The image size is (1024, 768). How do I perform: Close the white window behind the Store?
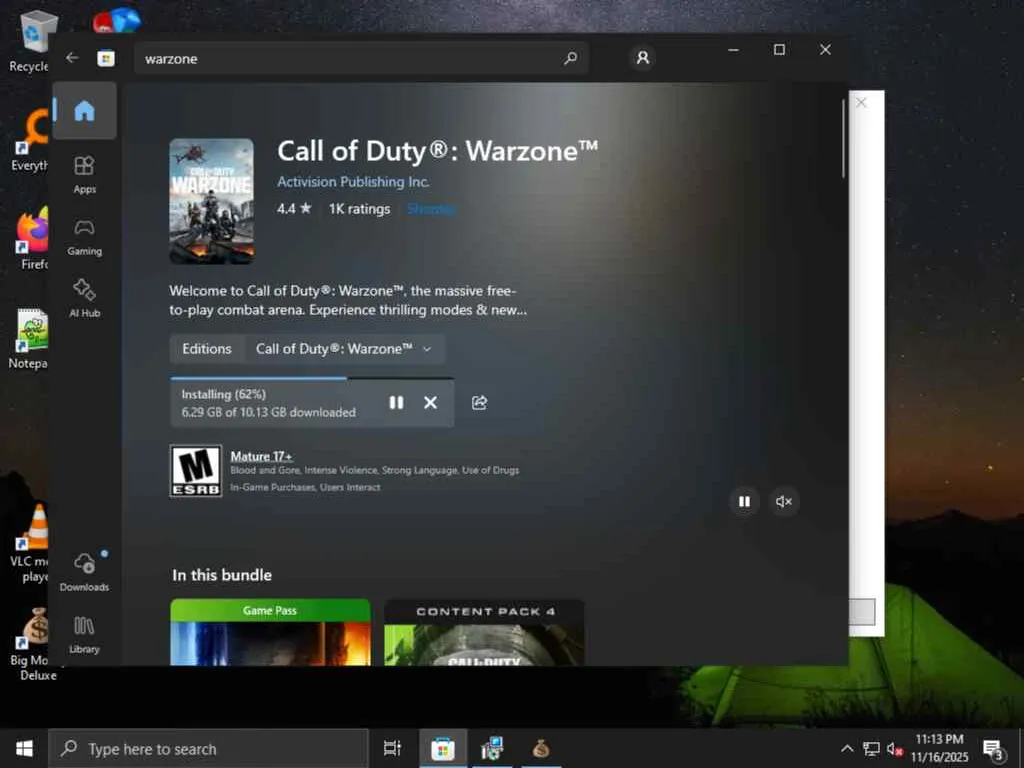861,103
